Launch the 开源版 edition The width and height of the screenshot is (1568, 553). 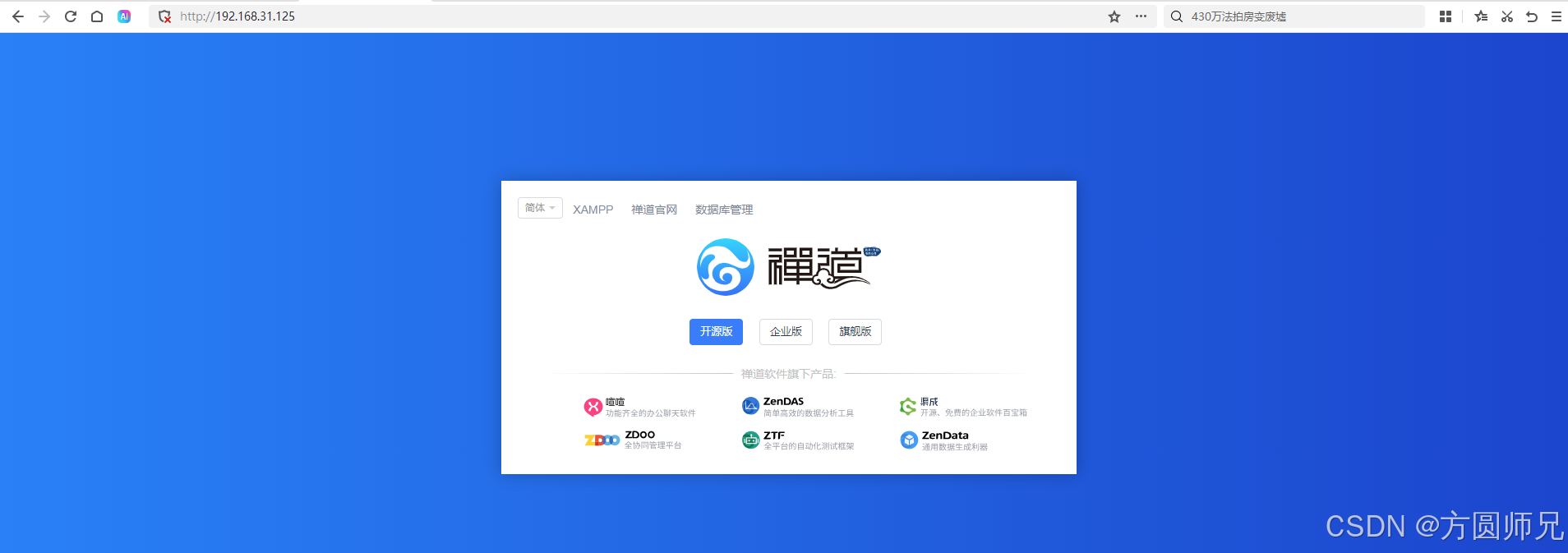716,332
